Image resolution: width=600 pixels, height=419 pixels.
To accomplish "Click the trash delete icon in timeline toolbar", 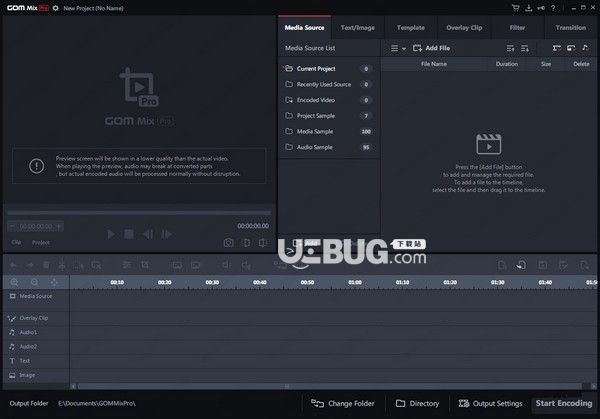I will (x=46, y=265).
